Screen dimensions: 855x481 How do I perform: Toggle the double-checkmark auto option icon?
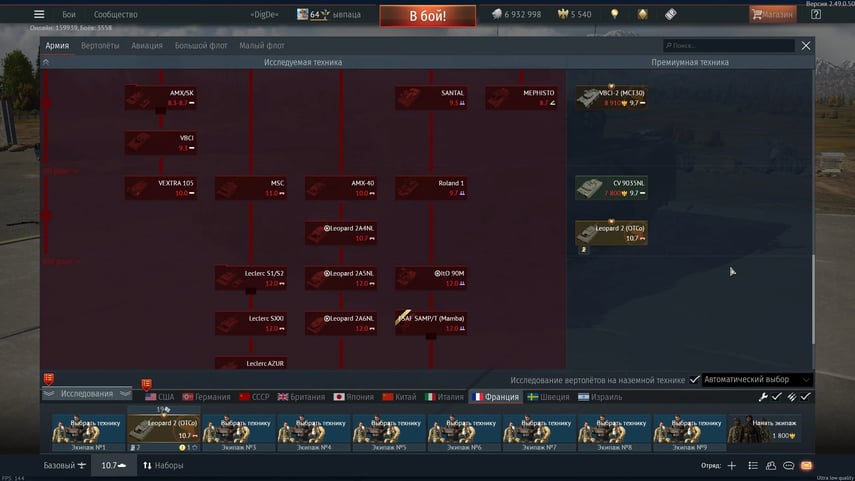pos(791,397)
